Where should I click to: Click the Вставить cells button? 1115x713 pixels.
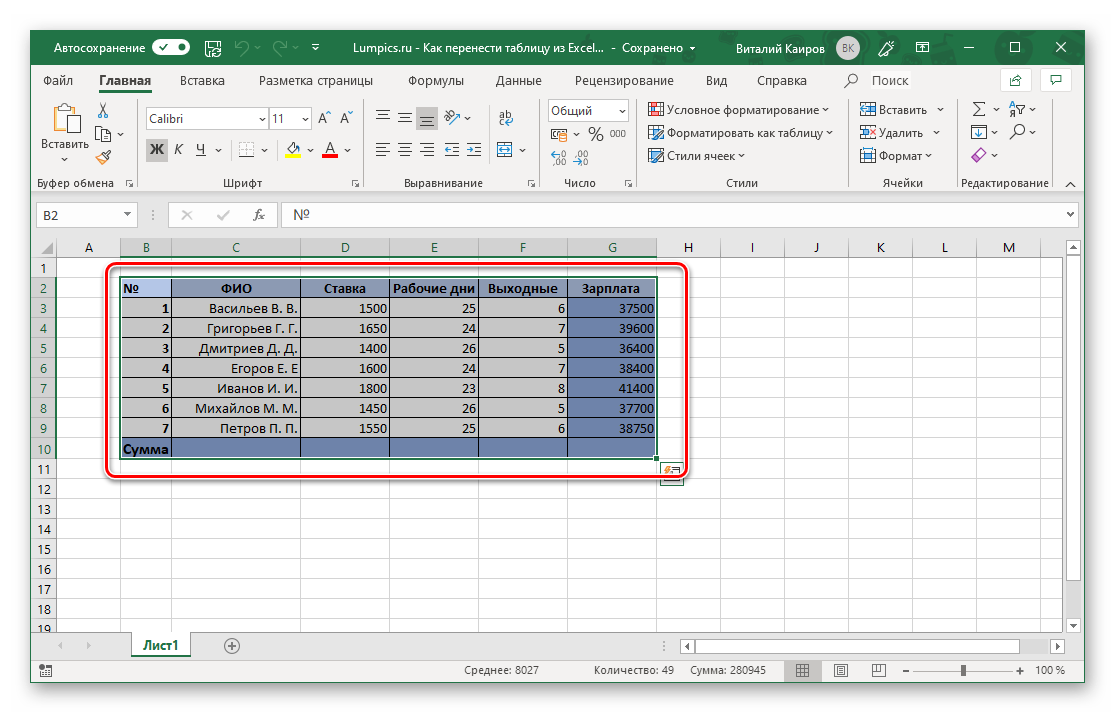tap(894, 109)
